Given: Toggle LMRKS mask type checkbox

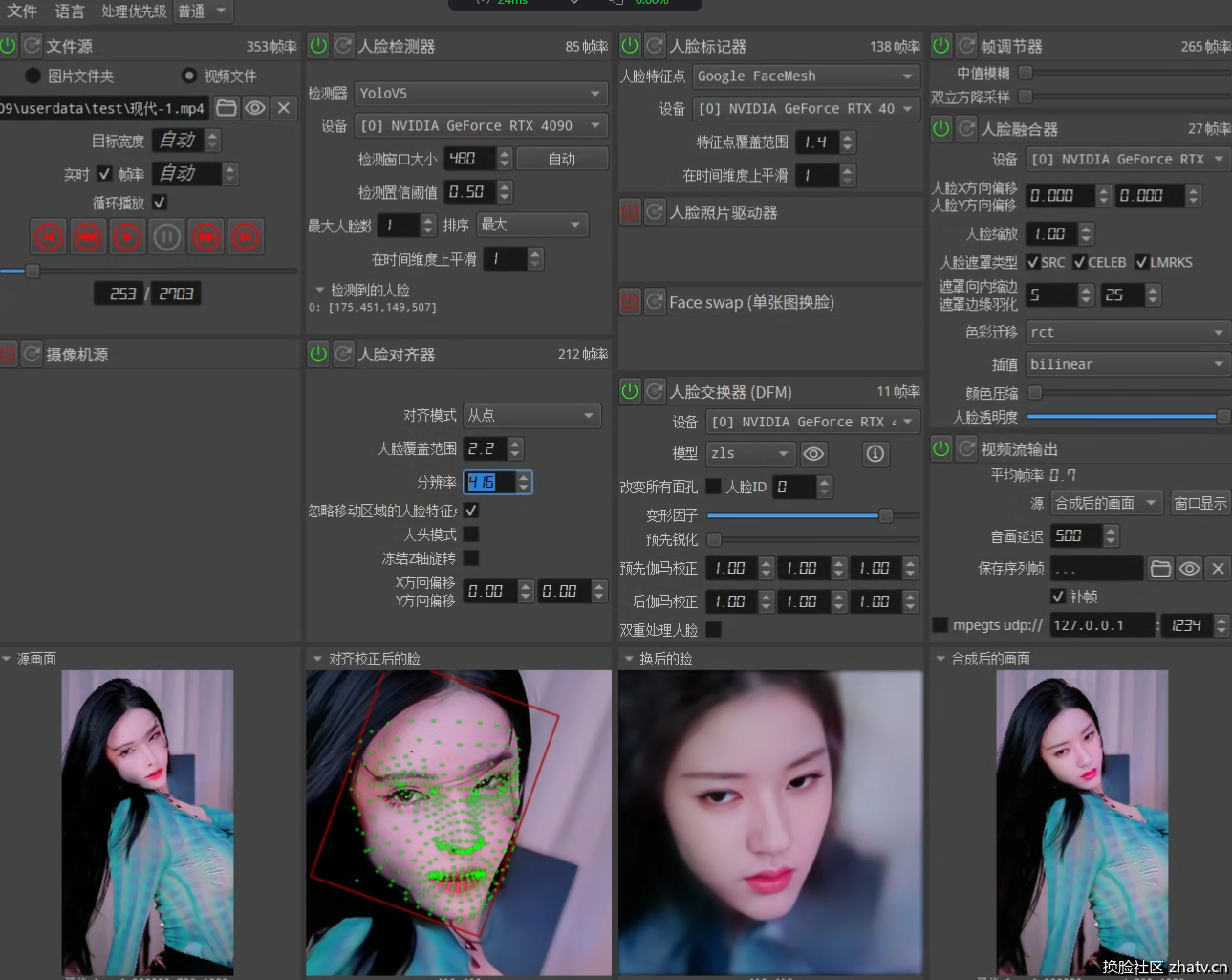Looking at the screenshot, I should click(1141, 262).
